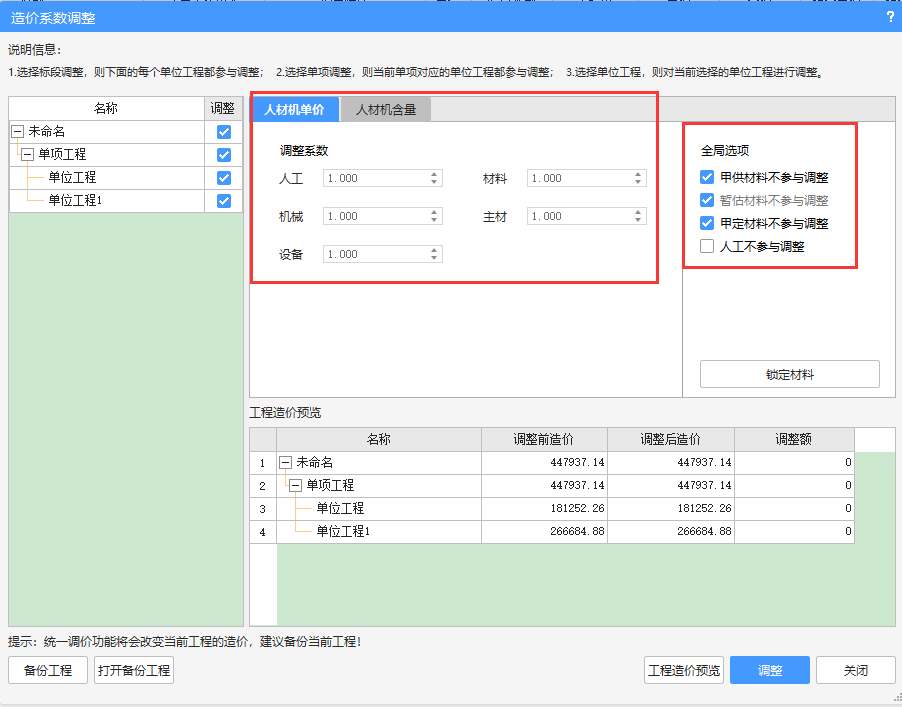Decrease the 主材 coefficient with down arrow
Viewport: 902px width, 707px height.
(x=638, y=221)
